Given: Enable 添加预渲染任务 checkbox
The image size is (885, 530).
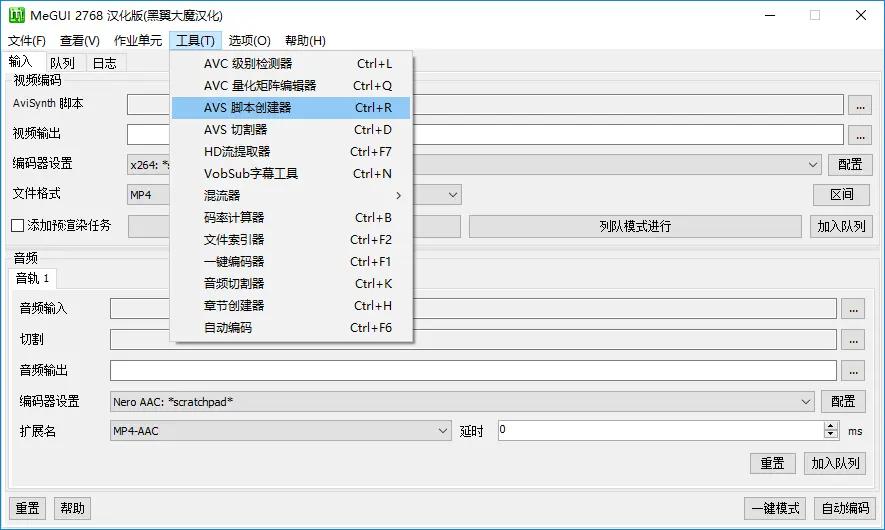Looking at the screenshot, I should (17, 226).
